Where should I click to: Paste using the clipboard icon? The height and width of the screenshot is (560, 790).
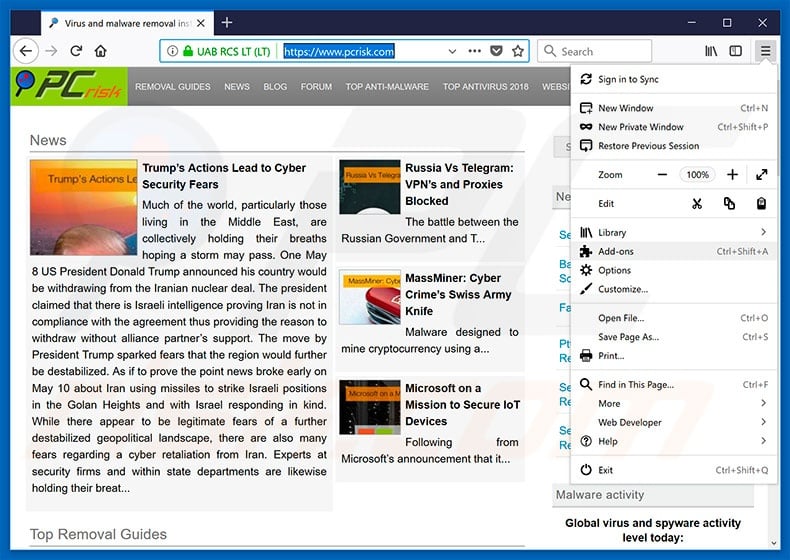coord(761,204)
